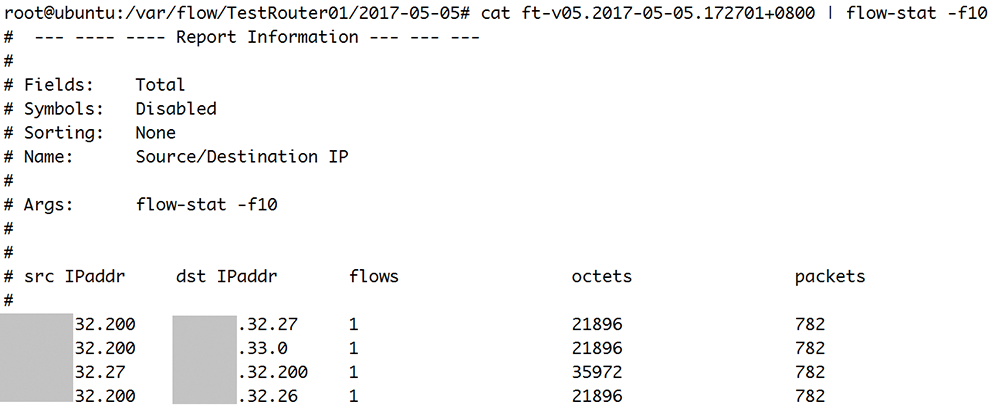Click the flows column header
1000x407 pixels.
(374, 276)
